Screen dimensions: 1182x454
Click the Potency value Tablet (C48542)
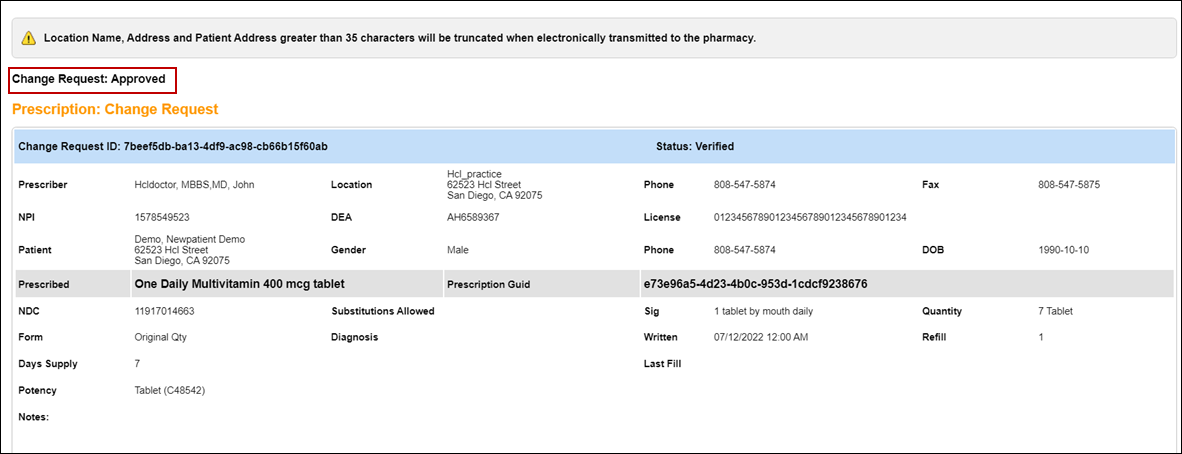click(169, 390)
